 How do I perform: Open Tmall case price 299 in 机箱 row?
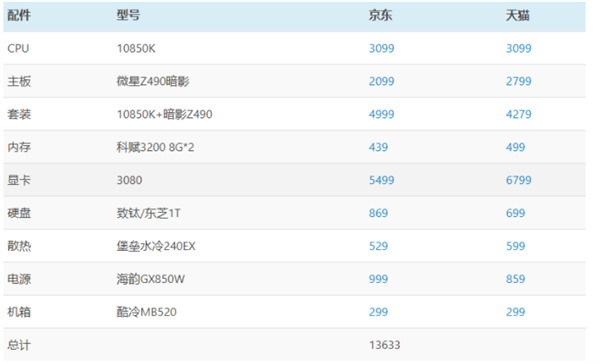515,312
